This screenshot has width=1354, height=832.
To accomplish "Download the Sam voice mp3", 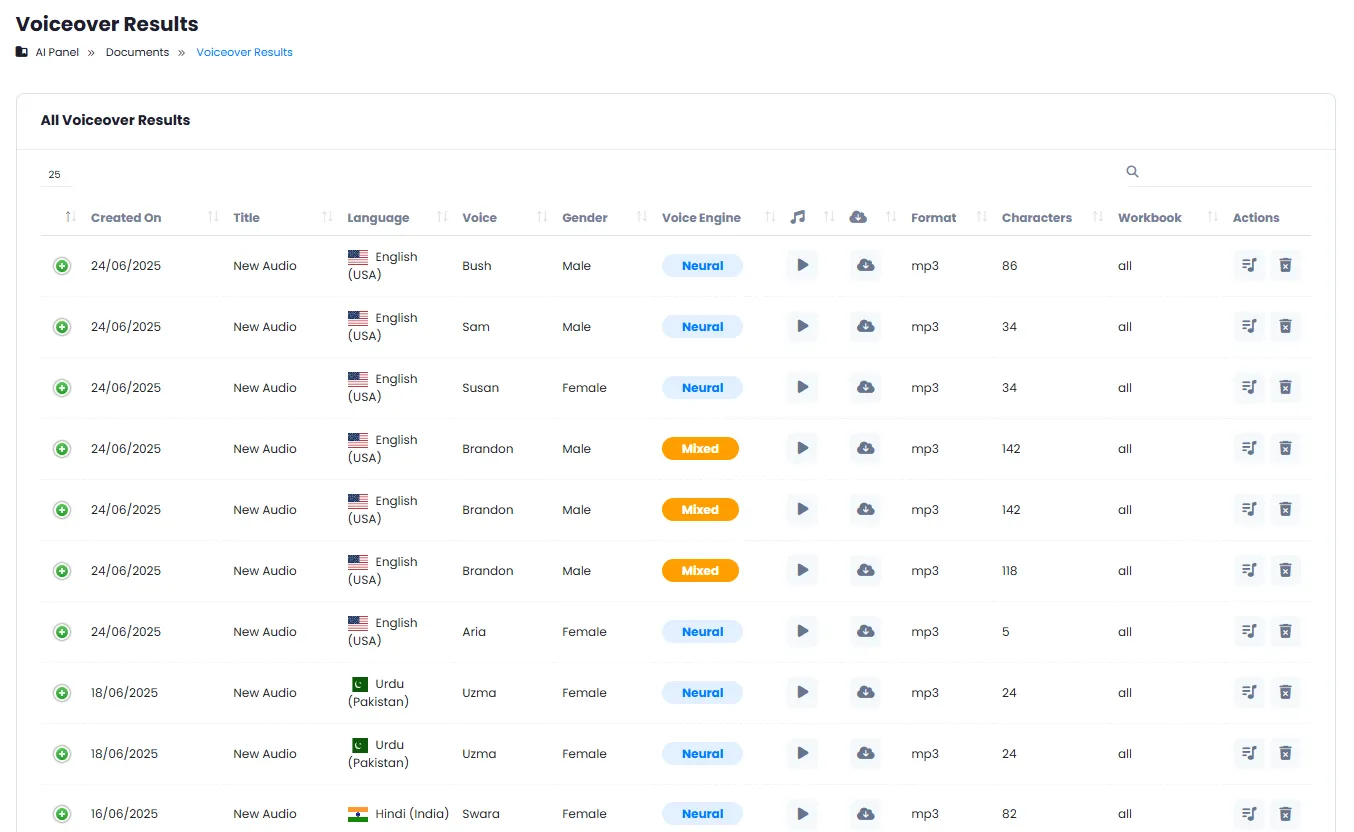I will (x=866, y=327).
